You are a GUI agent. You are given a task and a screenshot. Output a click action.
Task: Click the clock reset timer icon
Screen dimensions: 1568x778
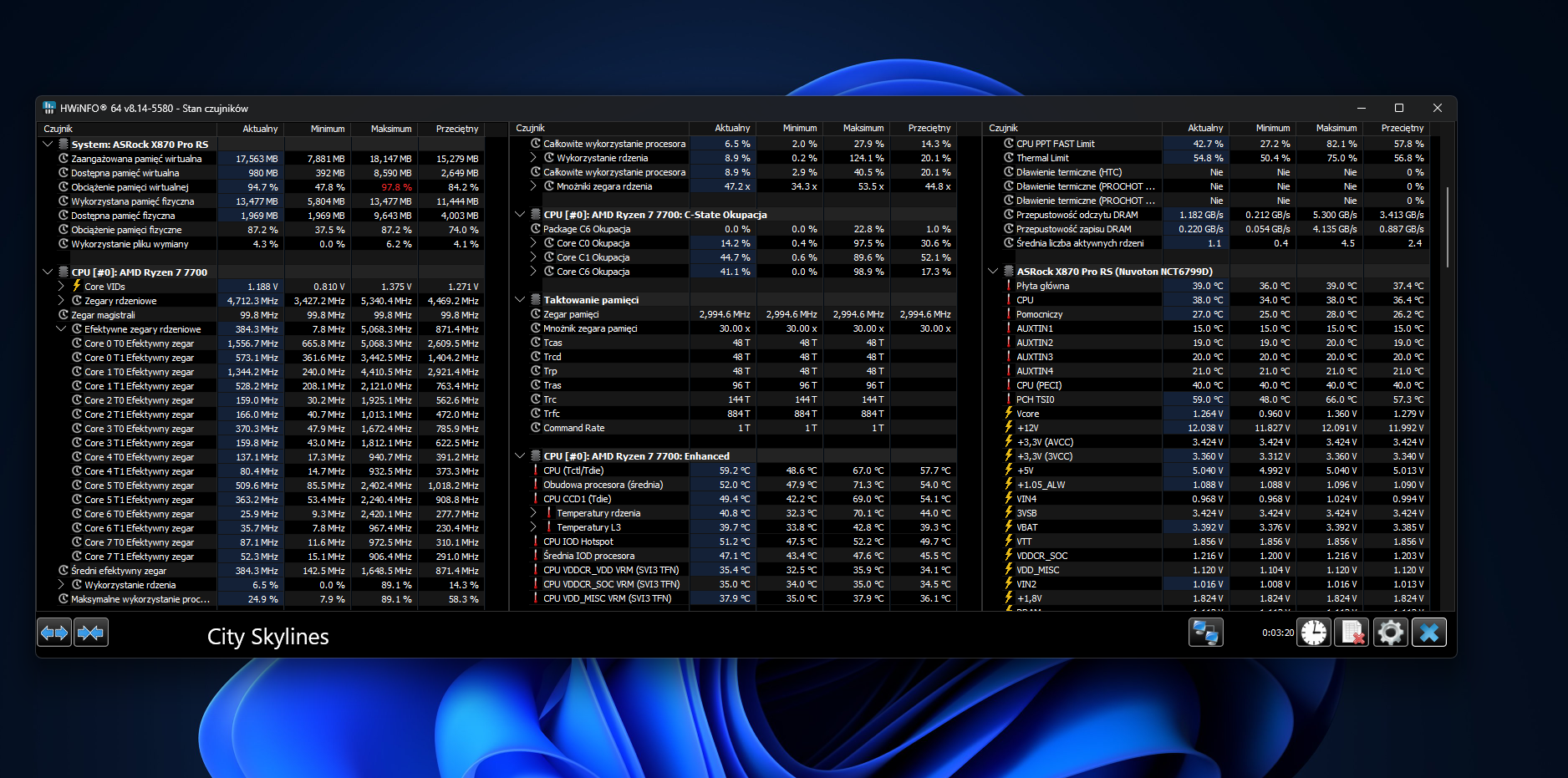(1314, 633)
